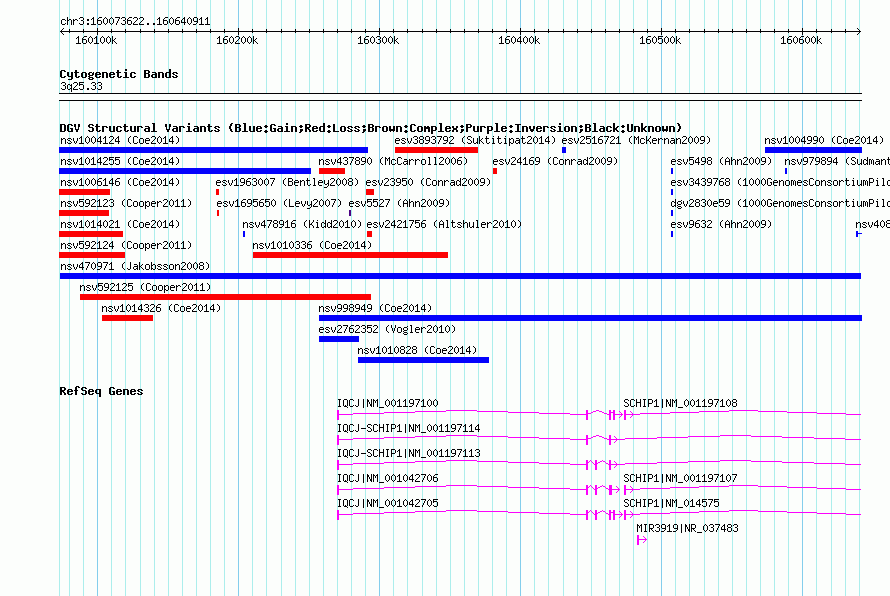Select the nsv478916 (Kidd2010) variant label
The height and width of the screenshot is (596, 890).
tap(302, 224)
